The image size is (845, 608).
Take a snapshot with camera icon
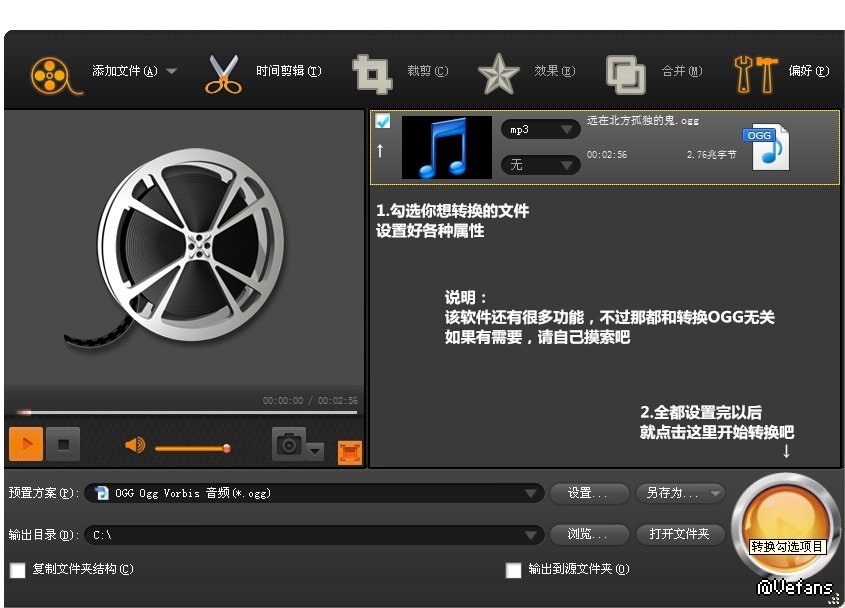point(289,444)
